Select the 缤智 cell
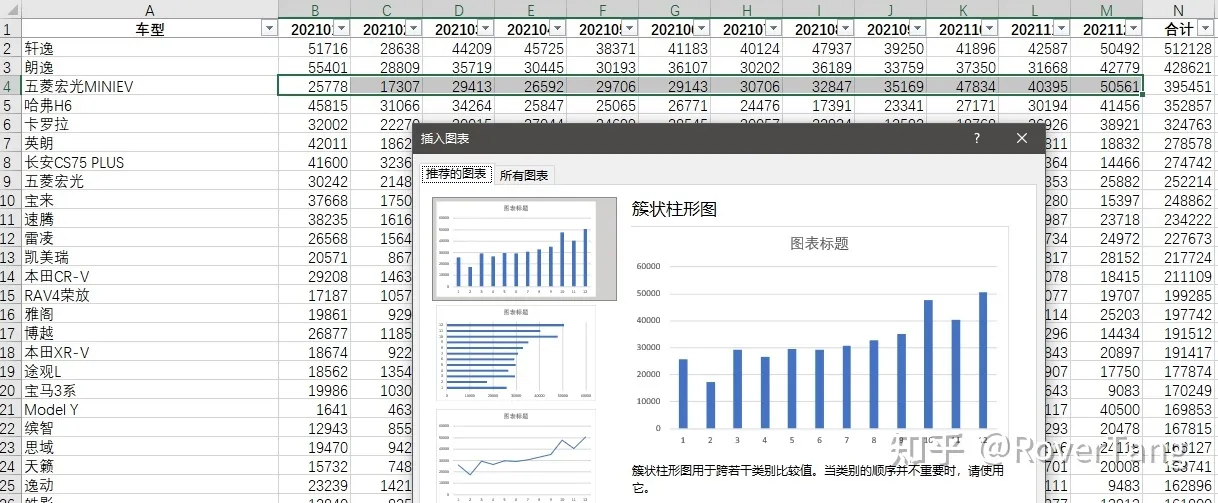 150,428
